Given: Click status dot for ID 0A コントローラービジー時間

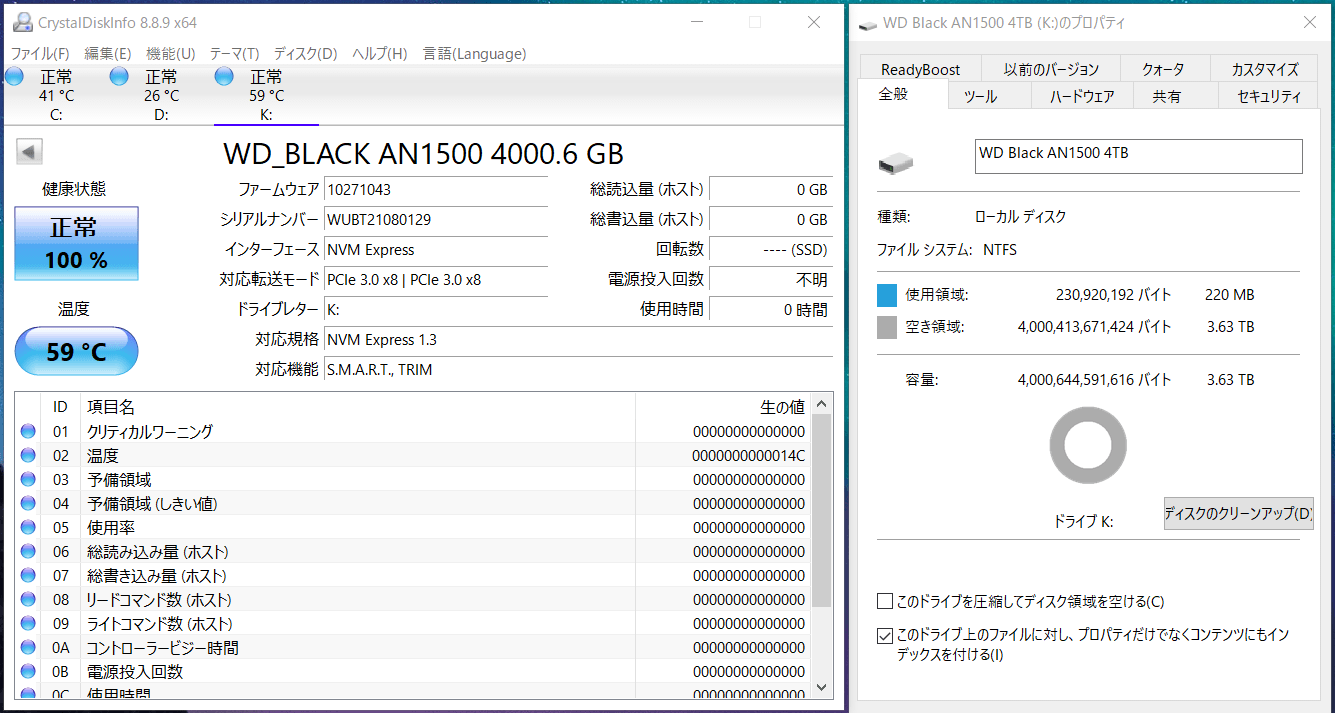Looking at the screenshot, I should 28,648.
